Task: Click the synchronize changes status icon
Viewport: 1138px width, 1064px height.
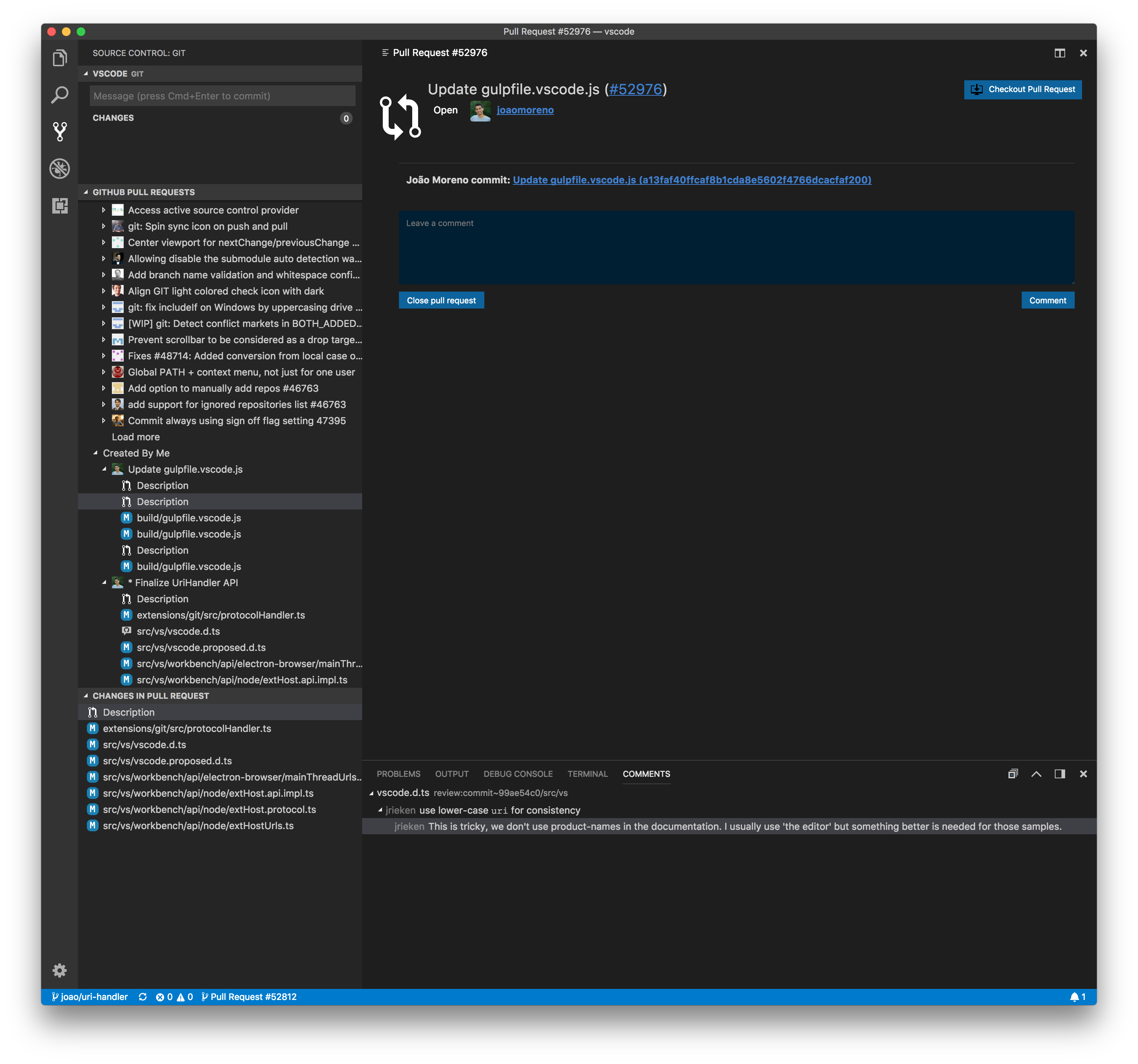Action: tap(142, 997)
